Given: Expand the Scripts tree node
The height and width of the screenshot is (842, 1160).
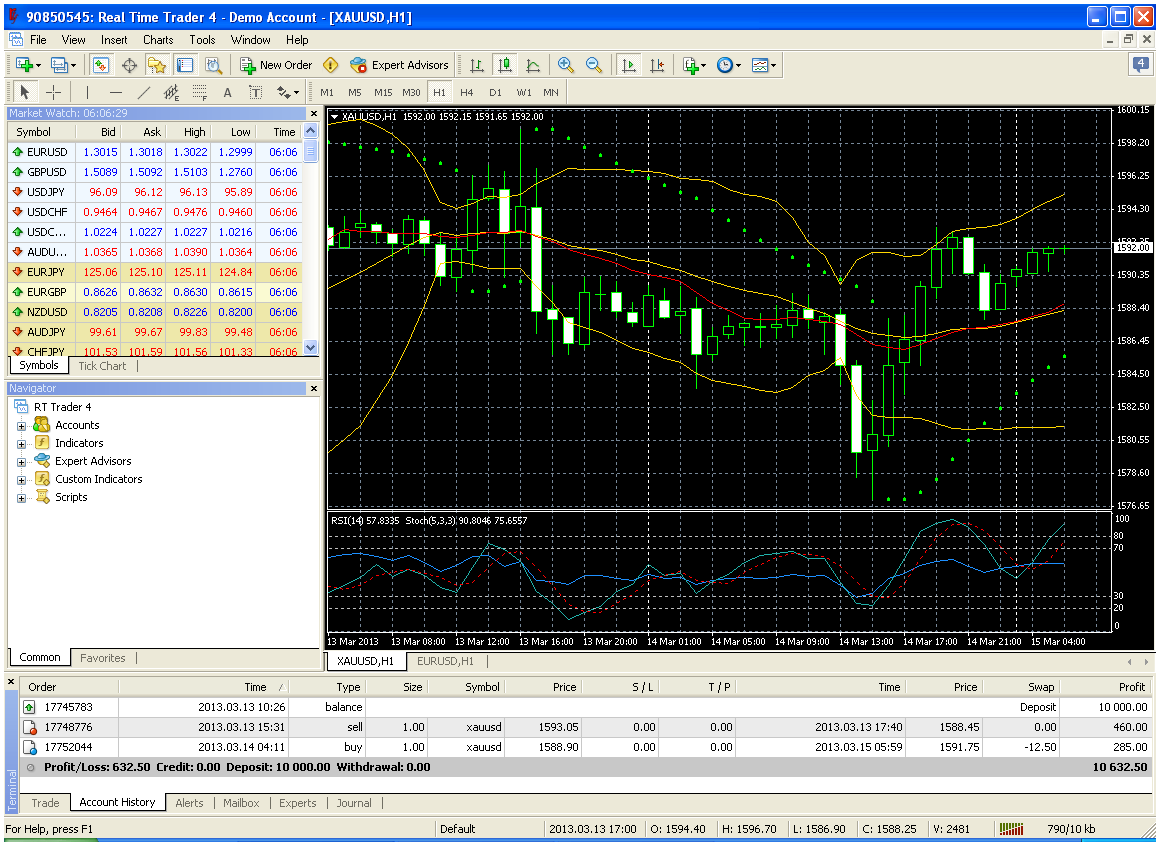Looking at the screenshot, I should (x=21, y=498).
